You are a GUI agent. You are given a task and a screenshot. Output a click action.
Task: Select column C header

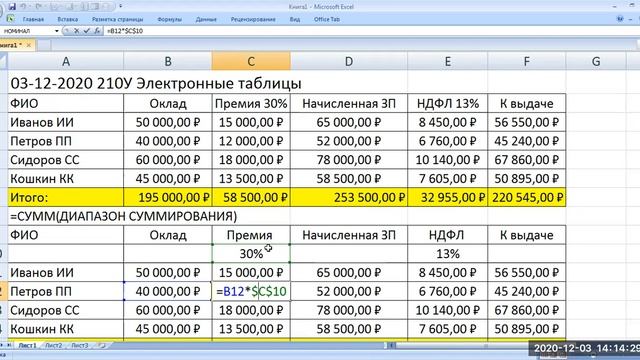[x=251, y=61]
